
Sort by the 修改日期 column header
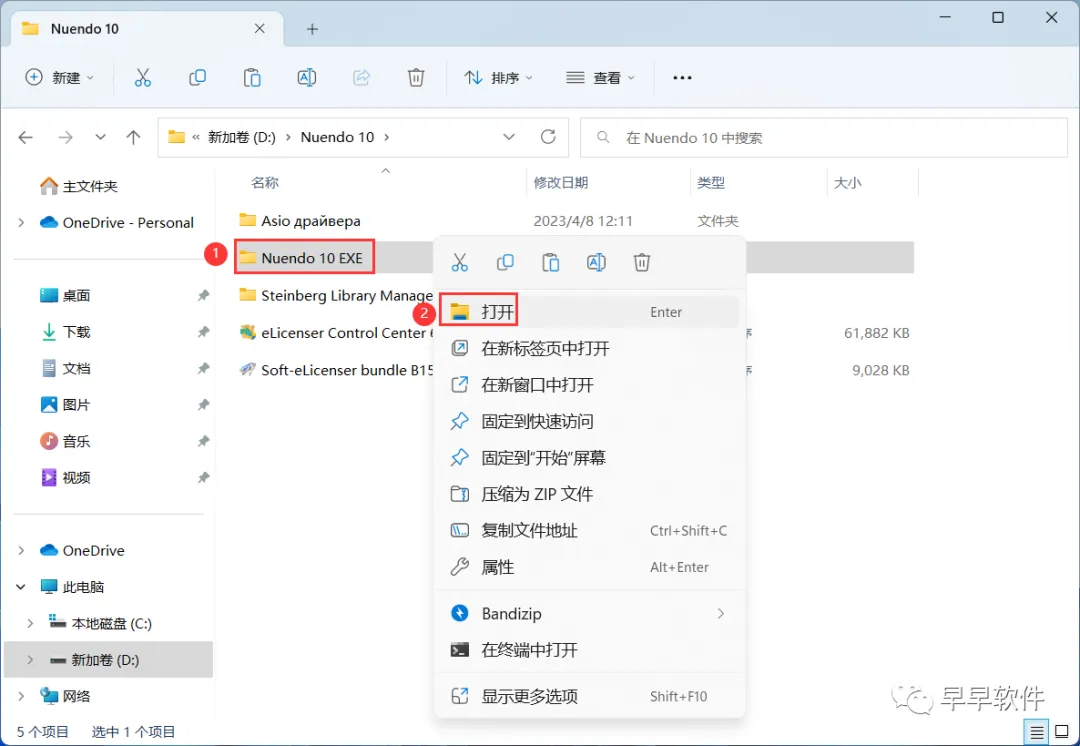click(x=561, y=183)
